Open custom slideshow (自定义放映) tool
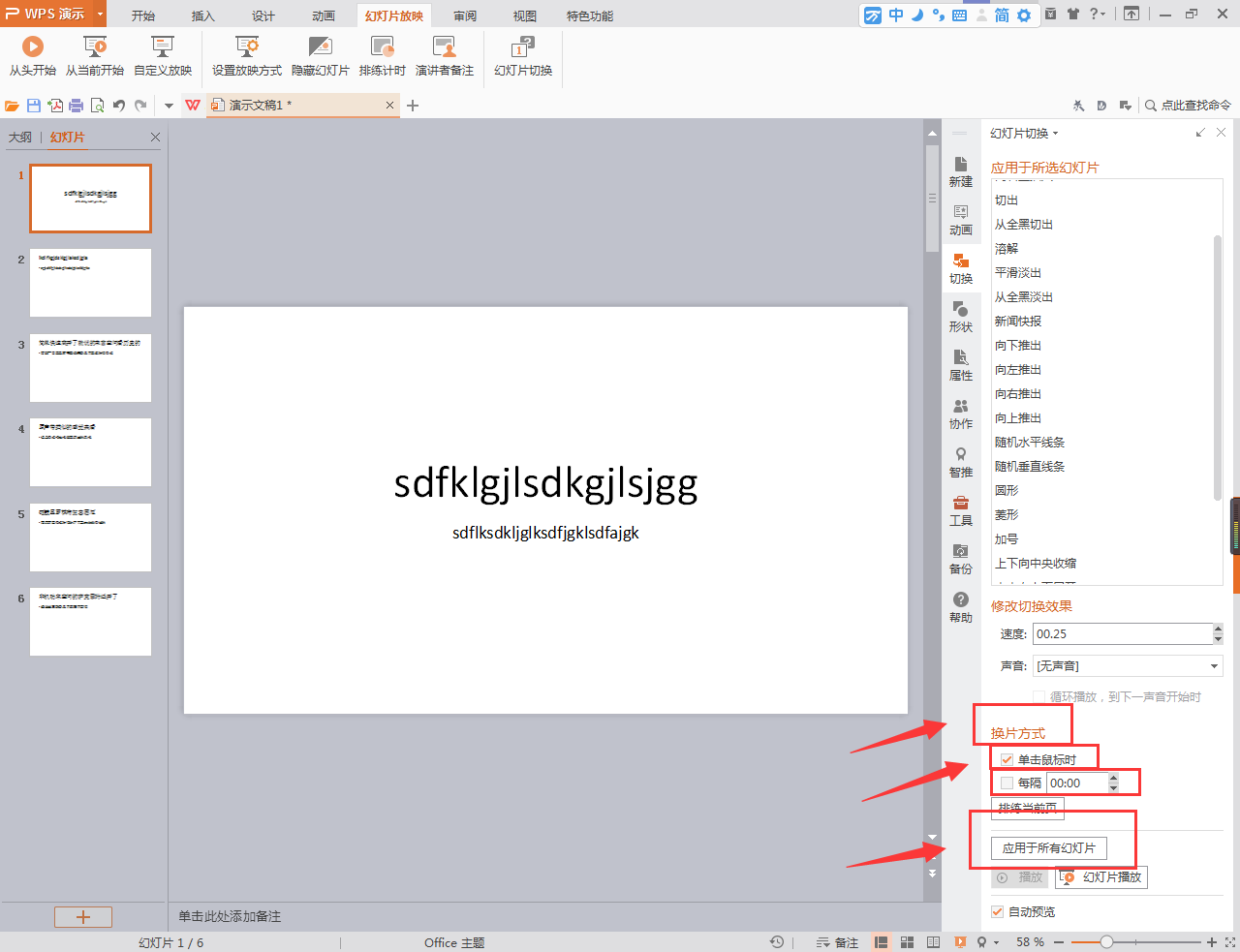Image resolution: width=1240 pixels, height=952 pixels. pos(163,56)
